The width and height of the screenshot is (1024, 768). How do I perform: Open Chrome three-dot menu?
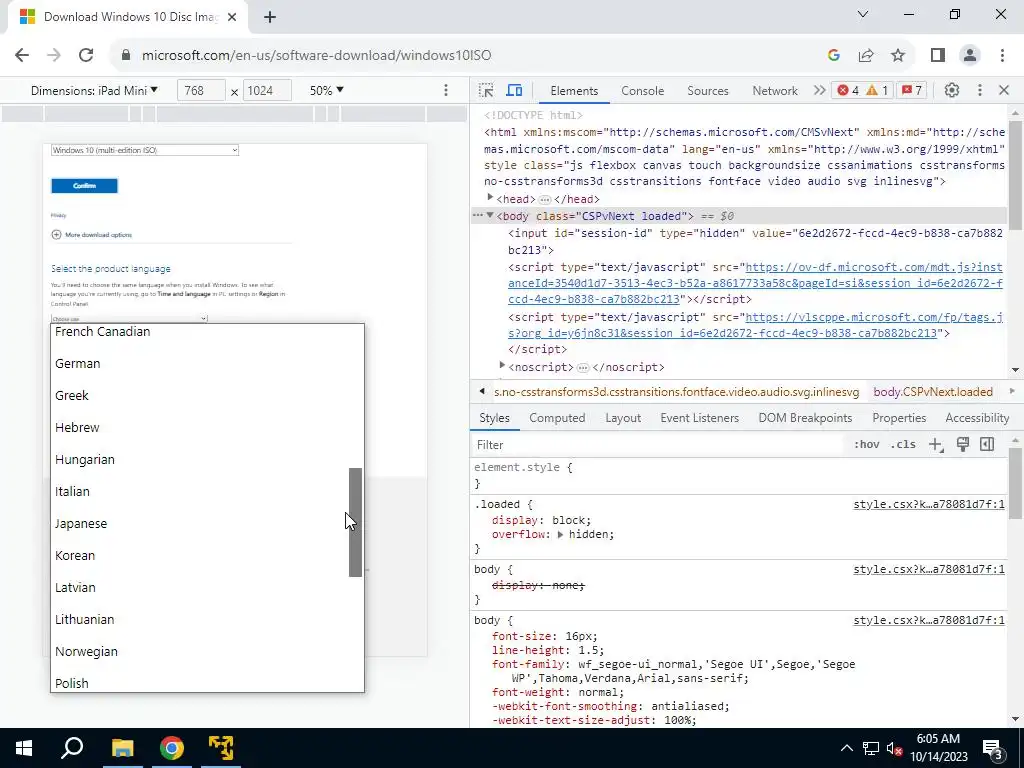(x=1002, y=56)
